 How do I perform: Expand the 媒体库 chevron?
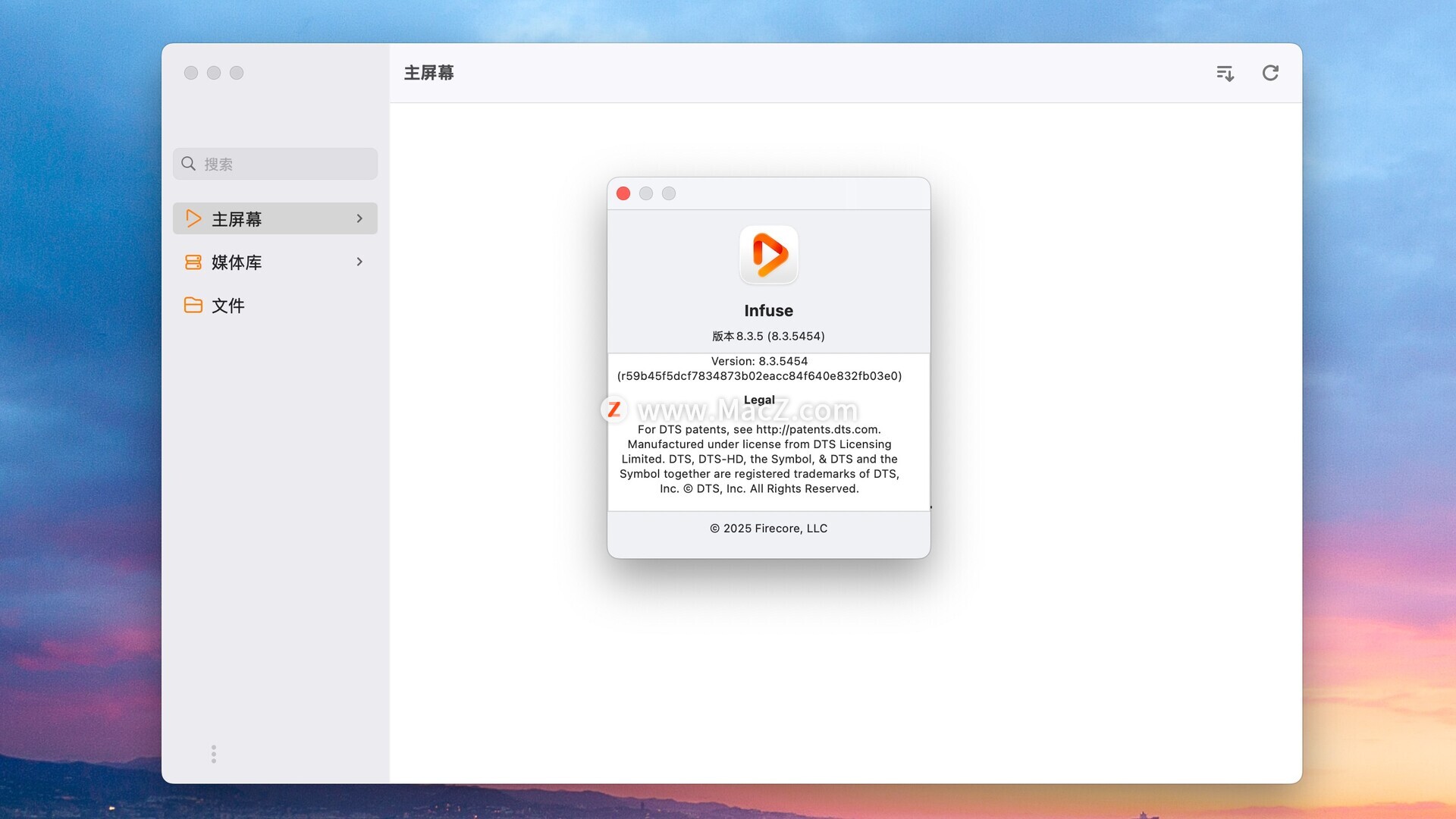point(359,262)
